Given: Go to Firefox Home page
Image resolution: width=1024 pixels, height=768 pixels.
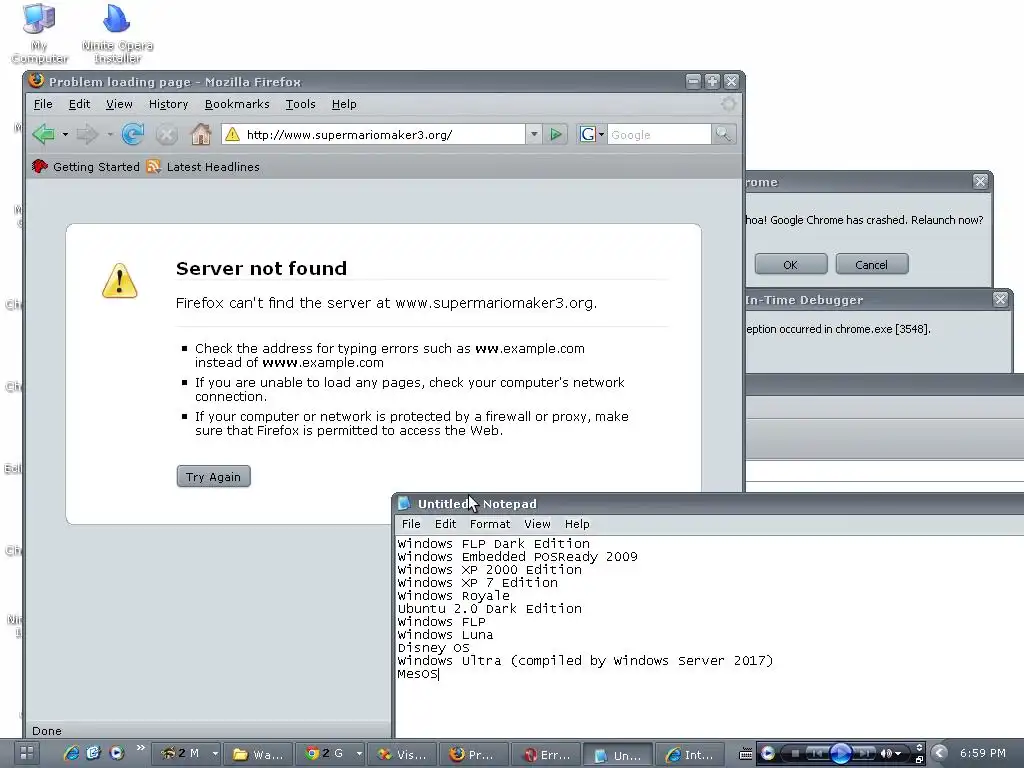Looking at the screenshot, I should tap(201, 135).
